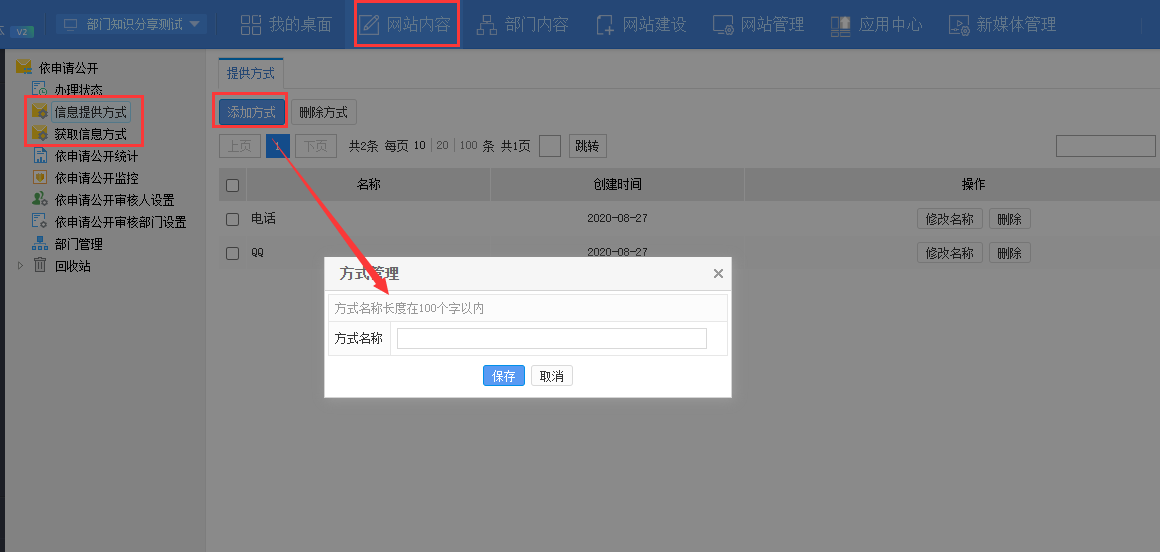
Task: Open the 网站内容 top menu
Action: pyautogui.click(x=406, y=24)
